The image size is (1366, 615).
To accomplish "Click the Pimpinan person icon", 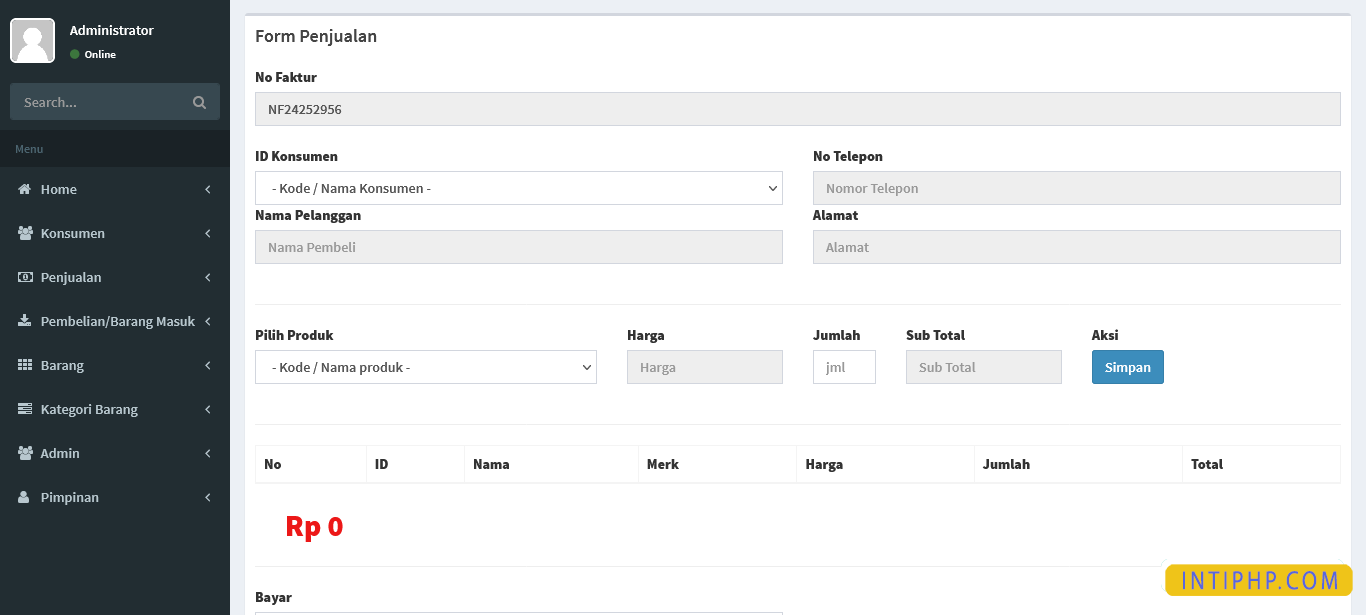I will (x=25, y=497).
